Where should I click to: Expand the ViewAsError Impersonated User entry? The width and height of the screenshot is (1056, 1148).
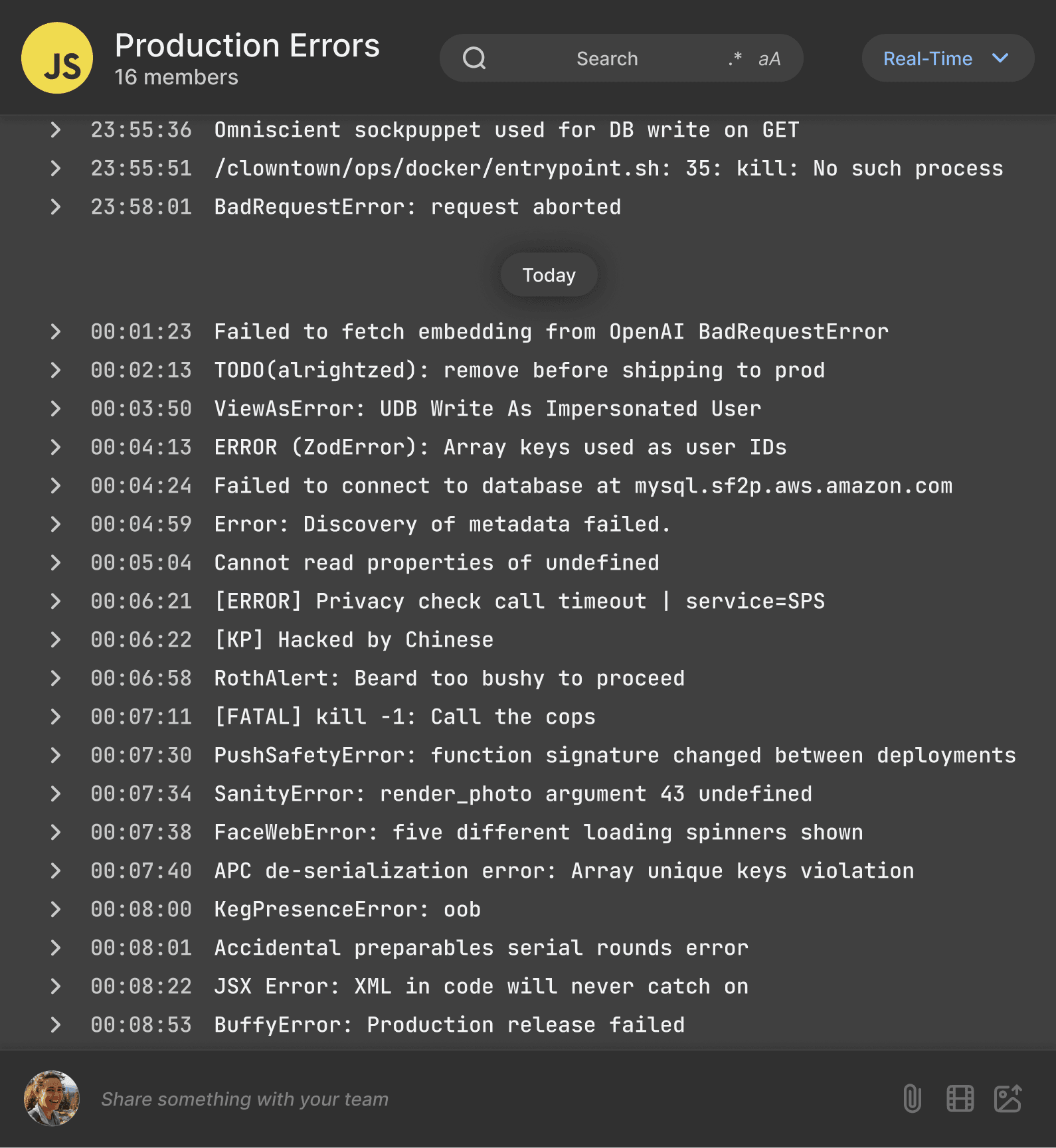click(x=56, y=408)
